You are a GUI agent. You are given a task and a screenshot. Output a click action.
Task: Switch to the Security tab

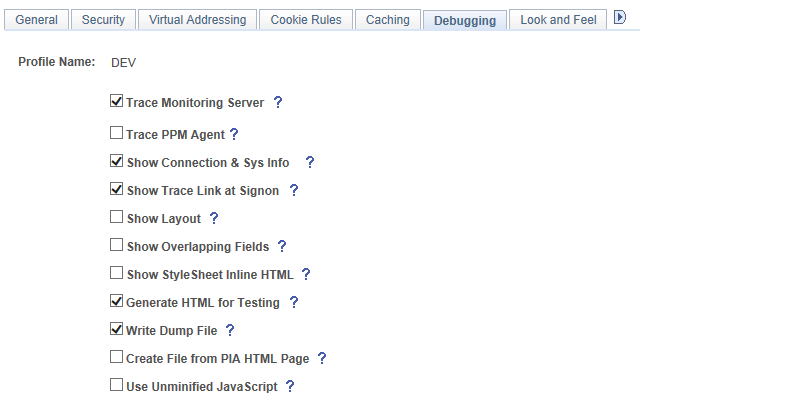point(103,20)
